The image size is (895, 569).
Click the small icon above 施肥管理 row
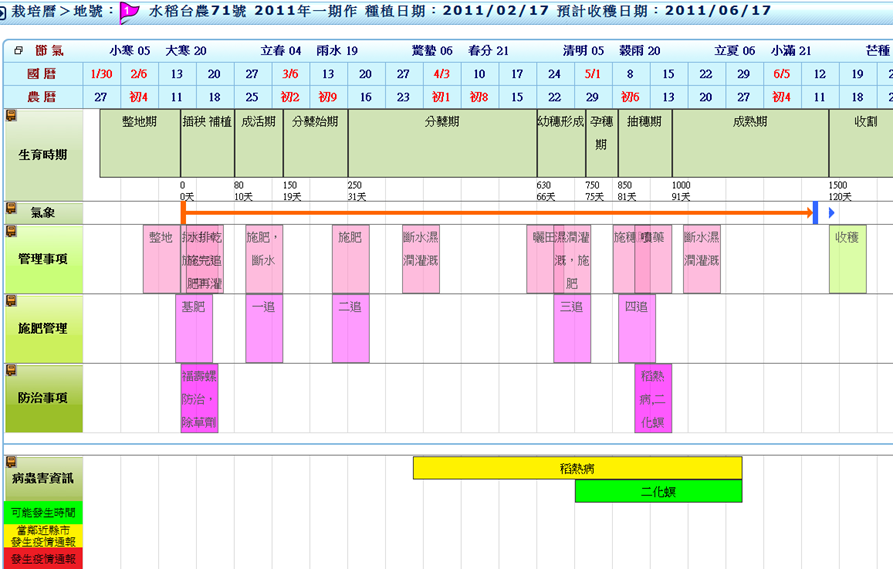(x=11, y=301)
